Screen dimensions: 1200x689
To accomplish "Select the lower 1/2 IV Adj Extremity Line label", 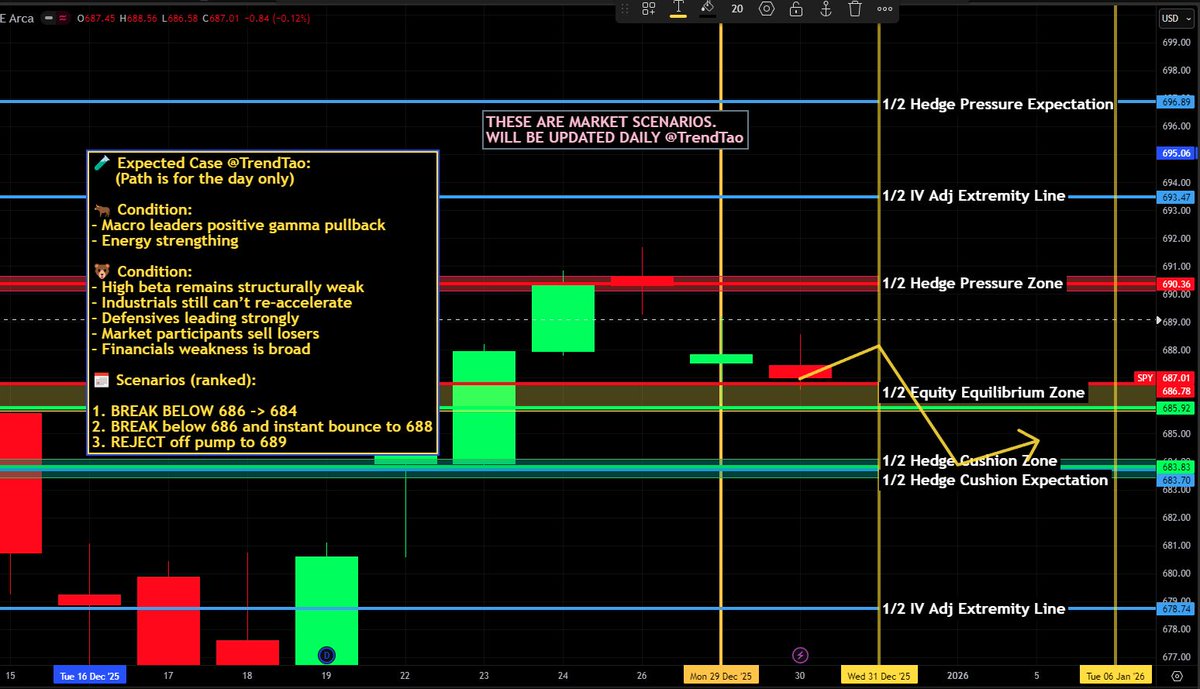I will coord(973,609).
